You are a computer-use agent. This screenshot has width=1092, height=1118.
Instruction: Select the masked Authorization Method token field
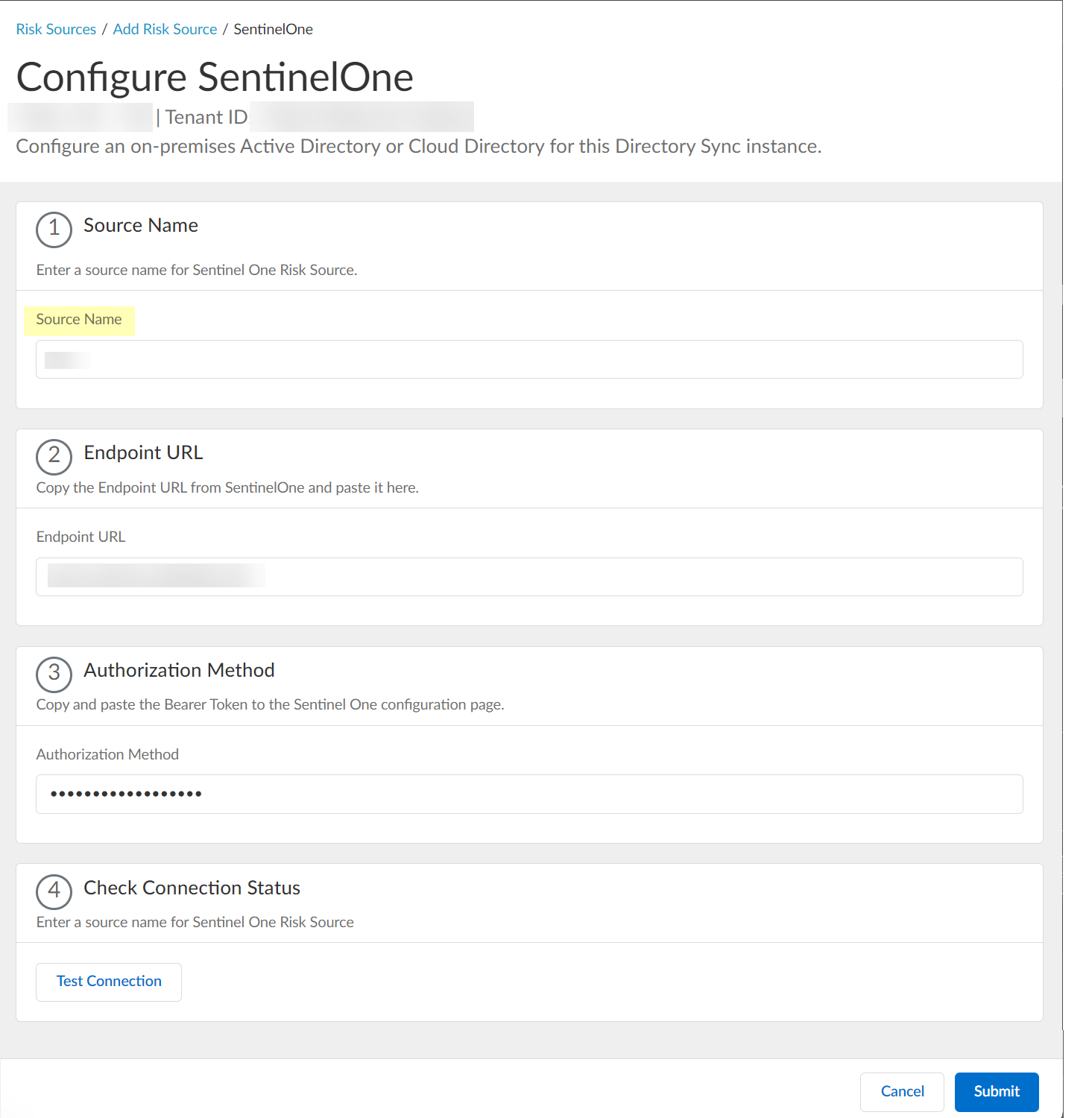click(x=529, y=795)
